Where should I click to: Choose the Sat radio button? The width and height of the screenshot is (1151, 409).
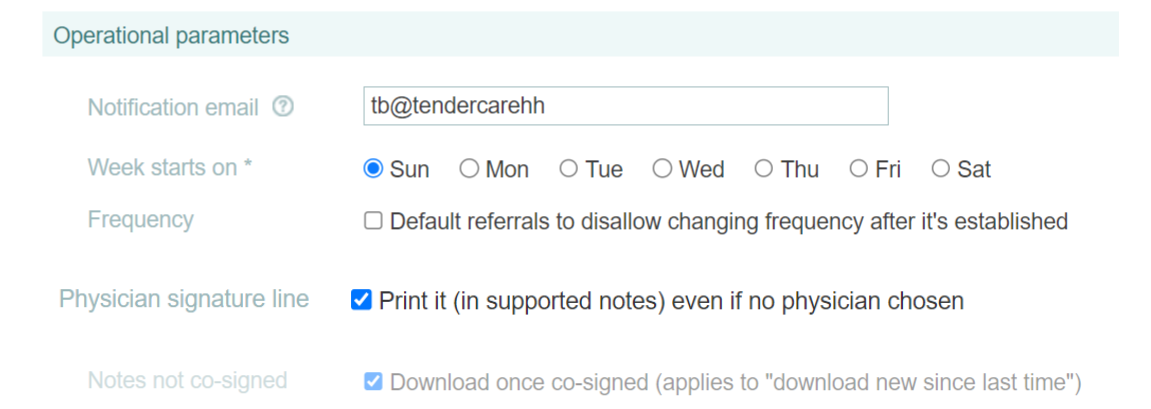tap(940, 169)
